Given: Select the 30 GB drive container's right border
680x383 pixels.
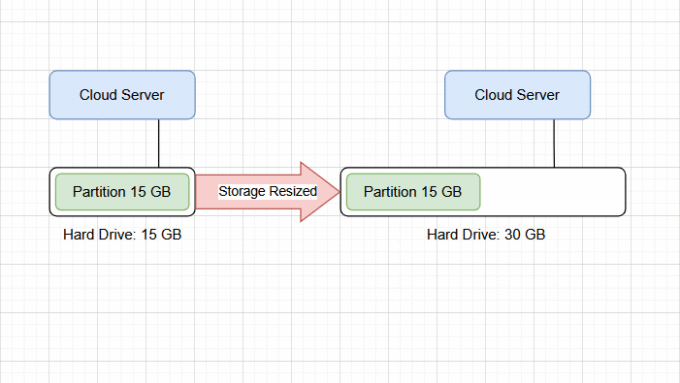Looking at the screenshot, I should [625, 192].
